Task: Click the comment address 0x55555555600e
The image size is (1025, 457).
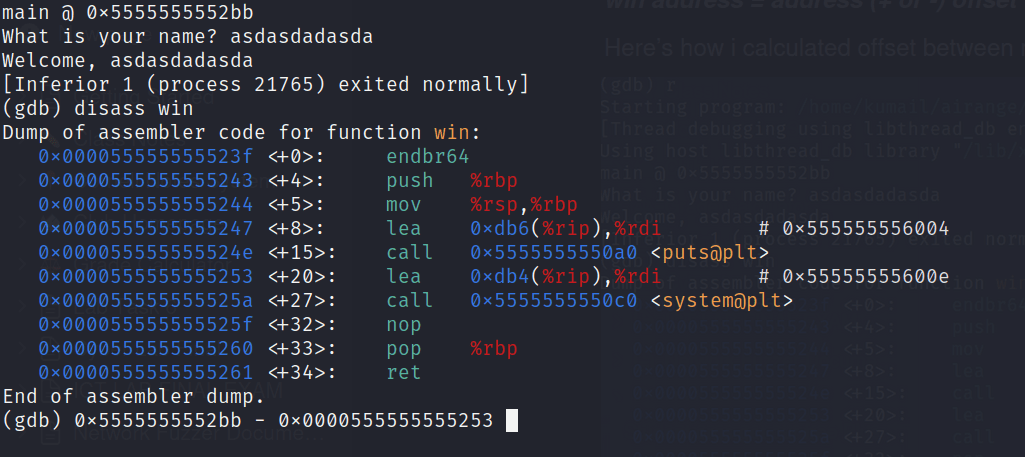Action: point(865,276)
